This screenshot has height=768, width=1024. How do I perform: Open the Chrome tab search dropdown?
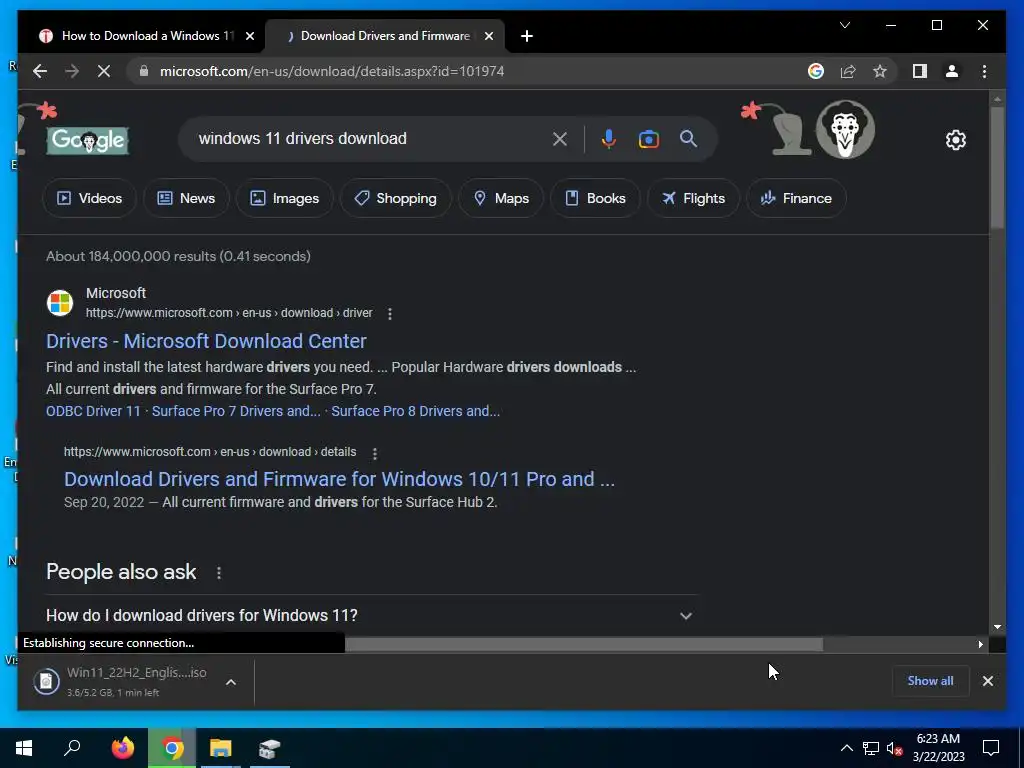(x=845, y=25)
